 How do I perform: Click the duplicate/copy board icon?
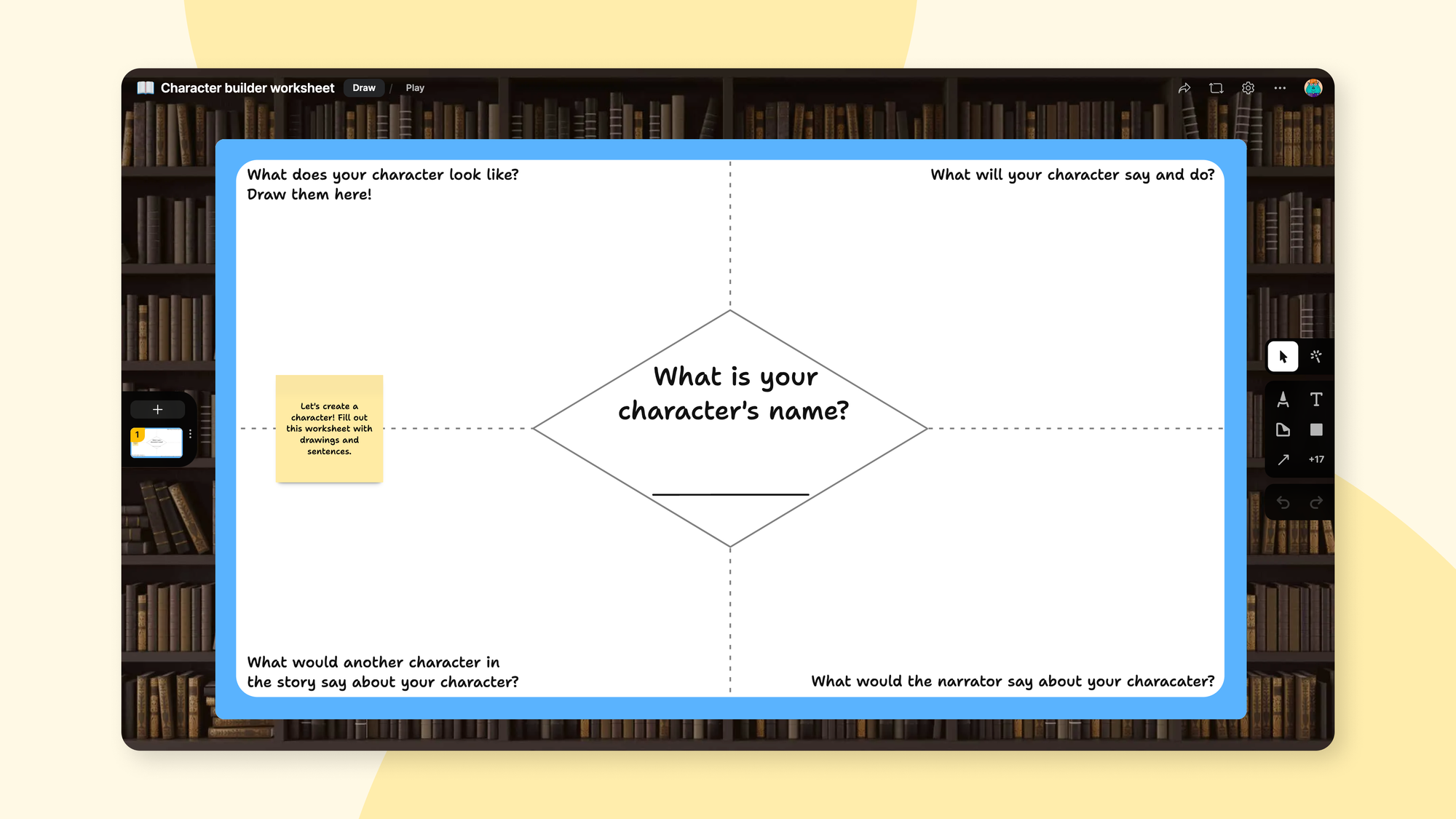coord(1216,88)
